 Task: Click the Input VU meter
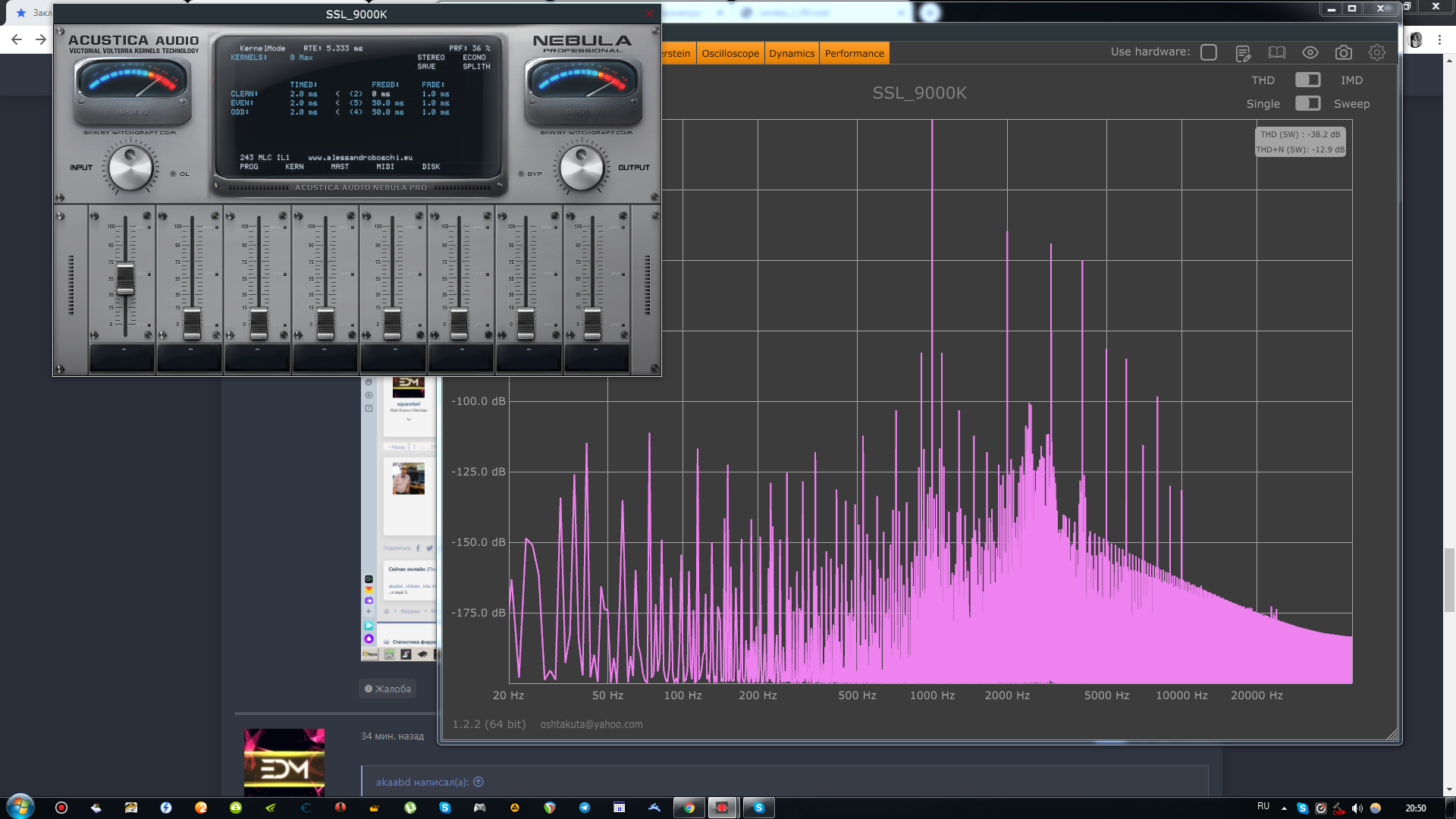(x=132, y=89)
